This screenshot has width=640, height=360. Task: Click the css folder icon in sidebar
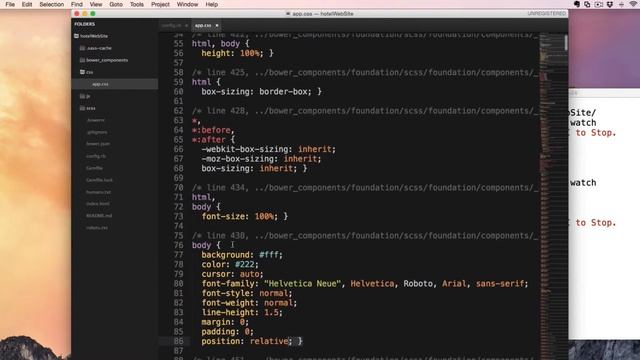[x=82, y=72]
